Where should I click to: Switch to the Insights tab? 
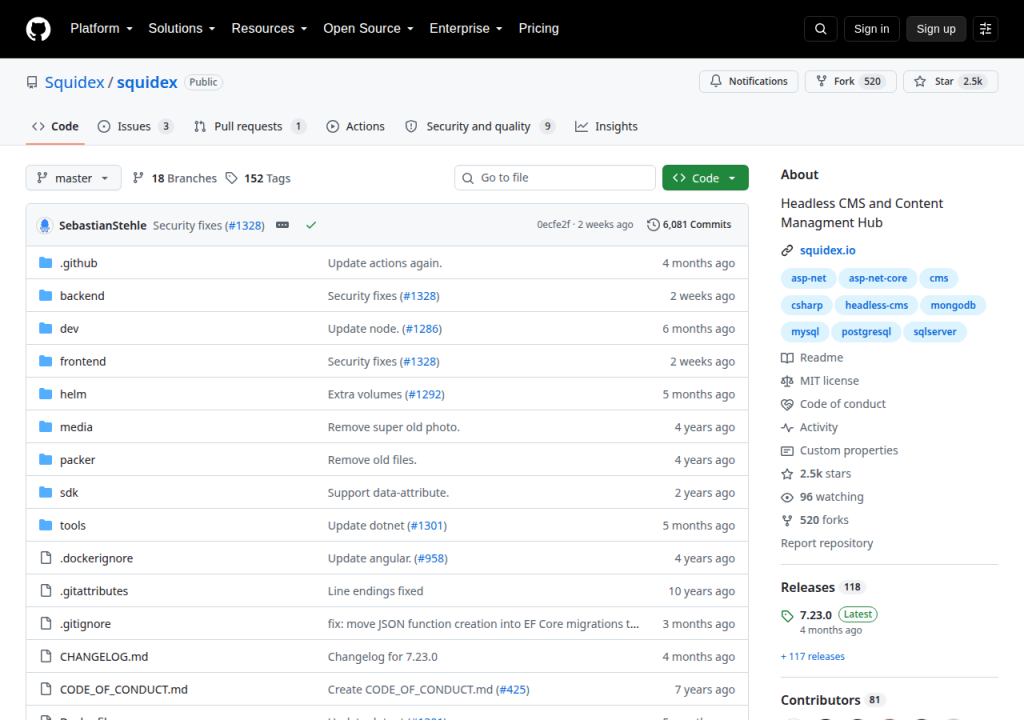coord(606,126)
